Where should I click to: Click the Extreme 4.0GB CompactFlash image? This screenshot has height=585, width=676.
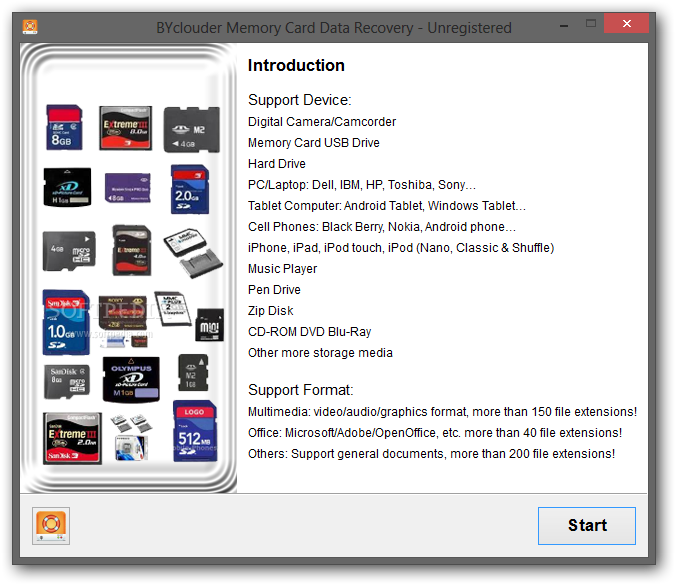(132, 250)
